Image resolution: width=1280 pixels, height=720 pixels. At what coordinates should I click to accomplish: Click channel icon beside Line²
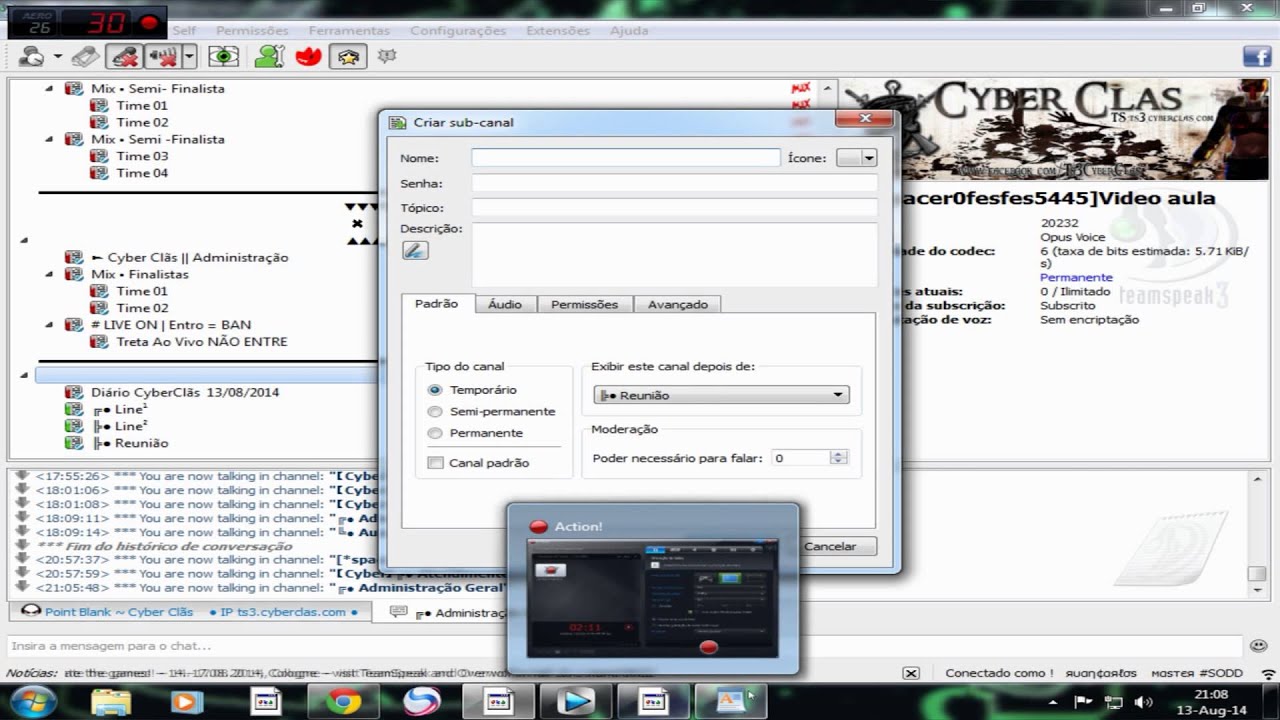coord(73,426)
